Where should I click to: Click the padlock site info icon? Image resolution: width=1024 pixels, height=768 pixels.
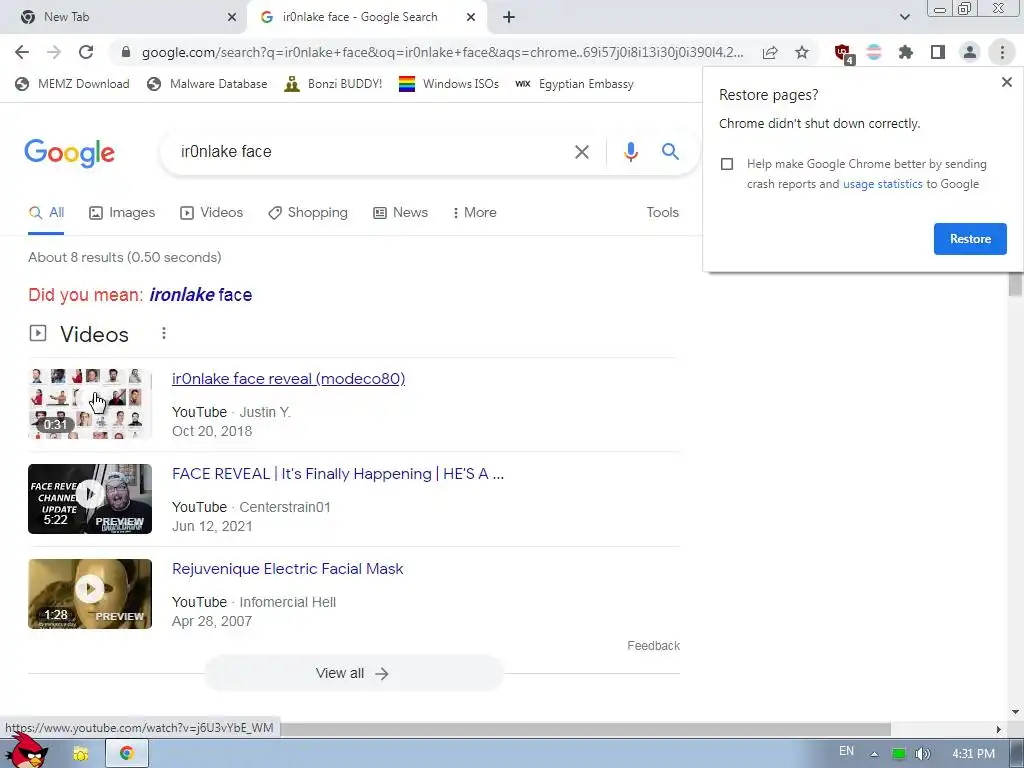coord(126,52)
